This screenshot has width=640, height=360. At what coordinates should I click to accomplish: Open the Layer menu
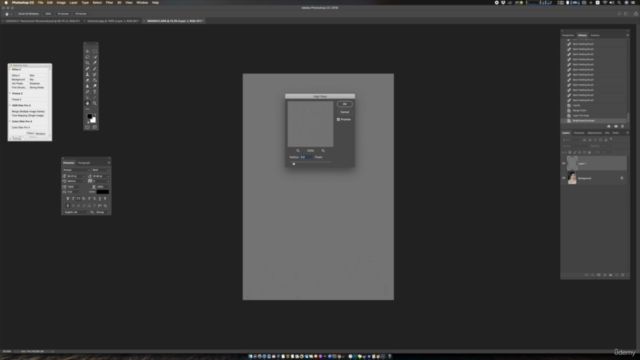pyautogui.click(x=73, y=2)
